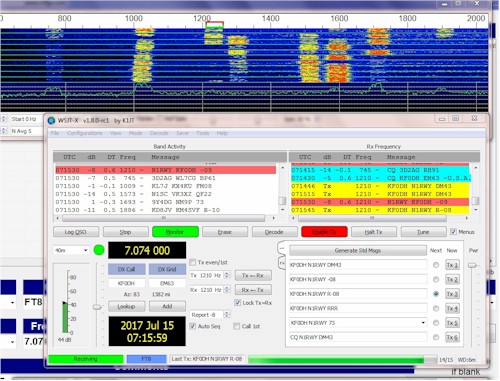Select the Next radio button for Tx 3

click(x=436, y=294)
